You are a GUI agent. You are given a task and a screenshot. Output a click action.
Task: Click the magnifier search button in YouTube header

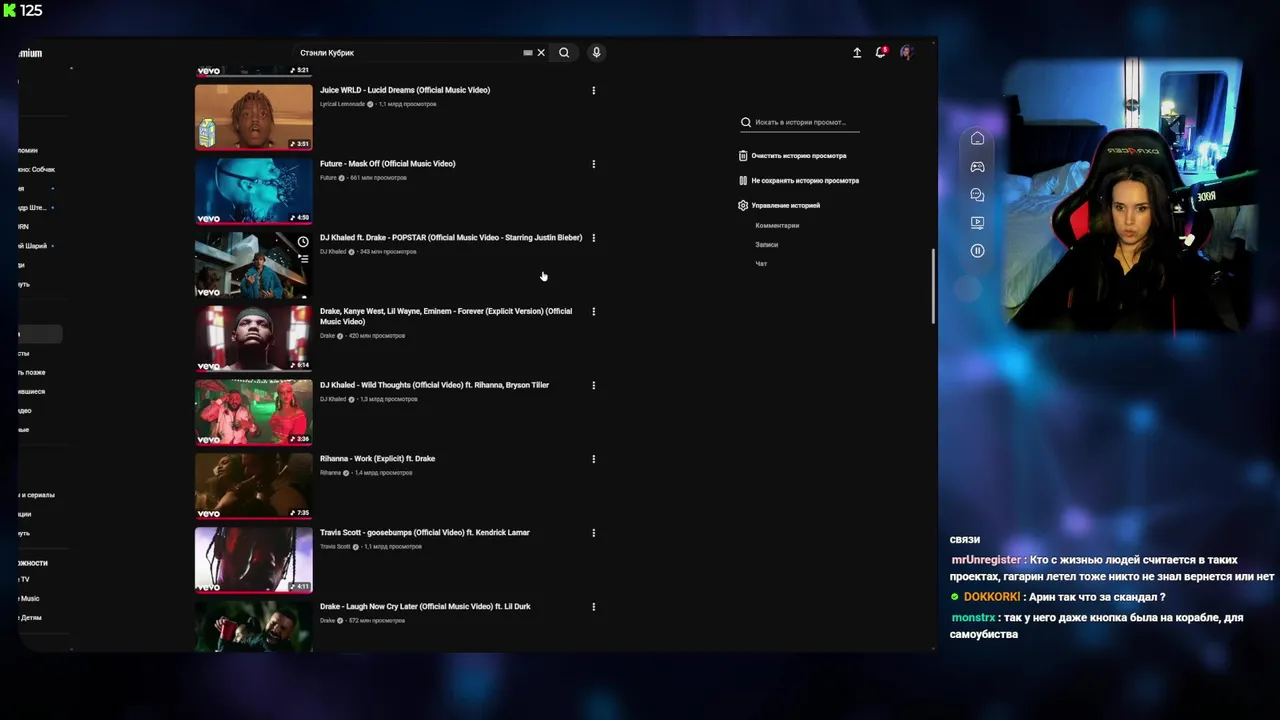tap(564, 53)
